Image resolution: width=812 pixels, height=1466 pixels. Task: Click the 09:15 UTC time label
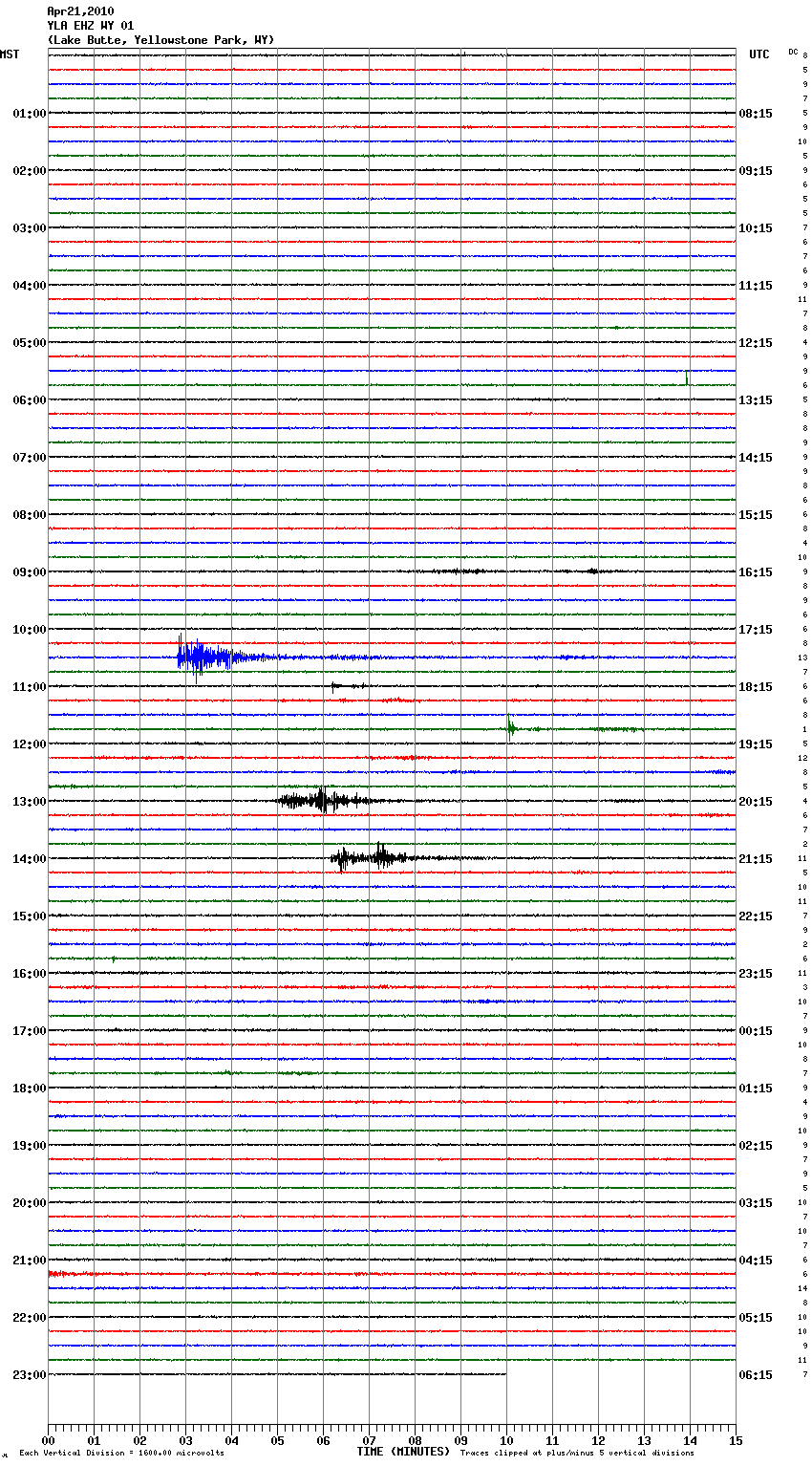(x=756, y=171)
